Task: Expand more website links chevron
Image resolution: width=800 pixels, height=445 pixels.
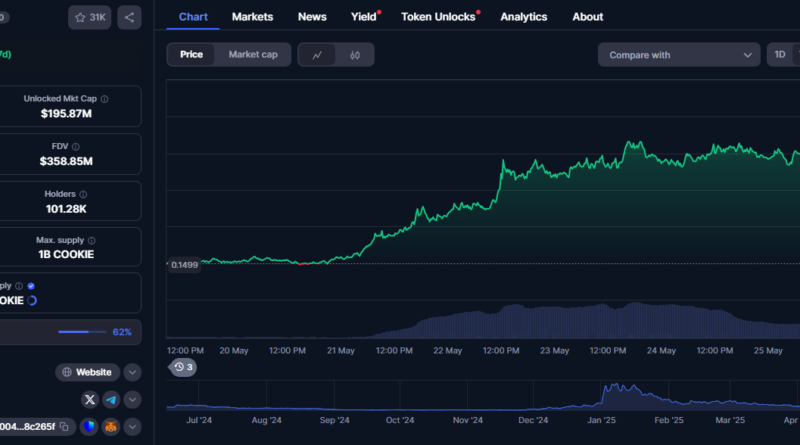Action: 132,372
